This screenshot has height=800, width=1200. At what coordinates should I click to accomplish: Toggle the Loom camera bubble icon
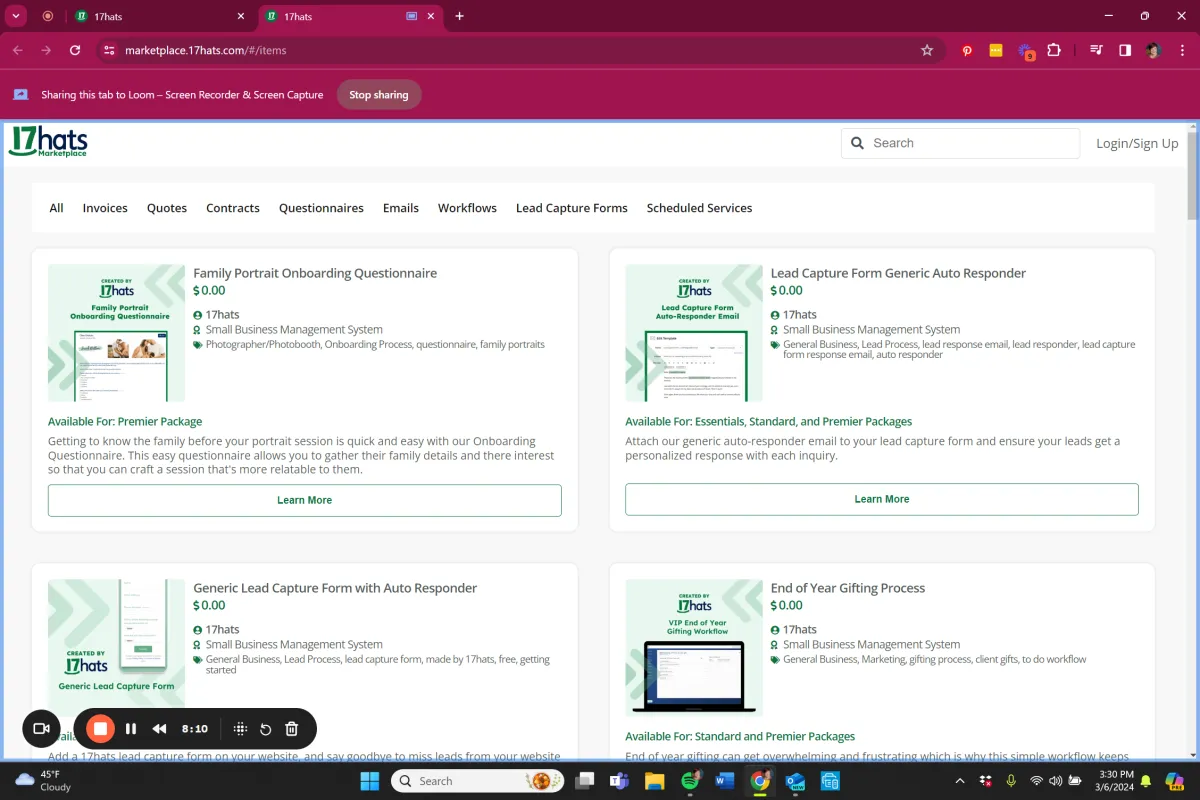point(41,729)
